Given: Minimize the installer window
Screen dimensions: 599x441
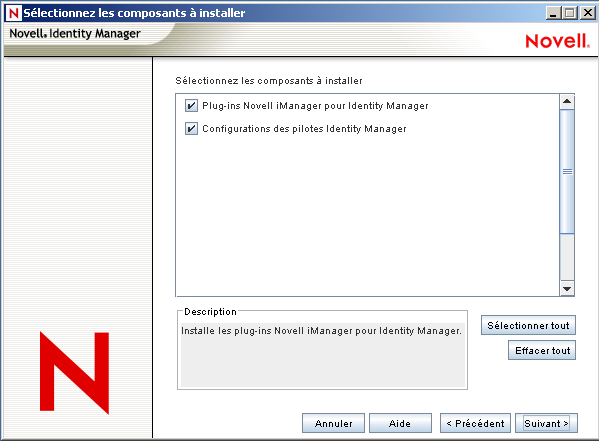Looking at the screenshot, I should coord(553,13).
